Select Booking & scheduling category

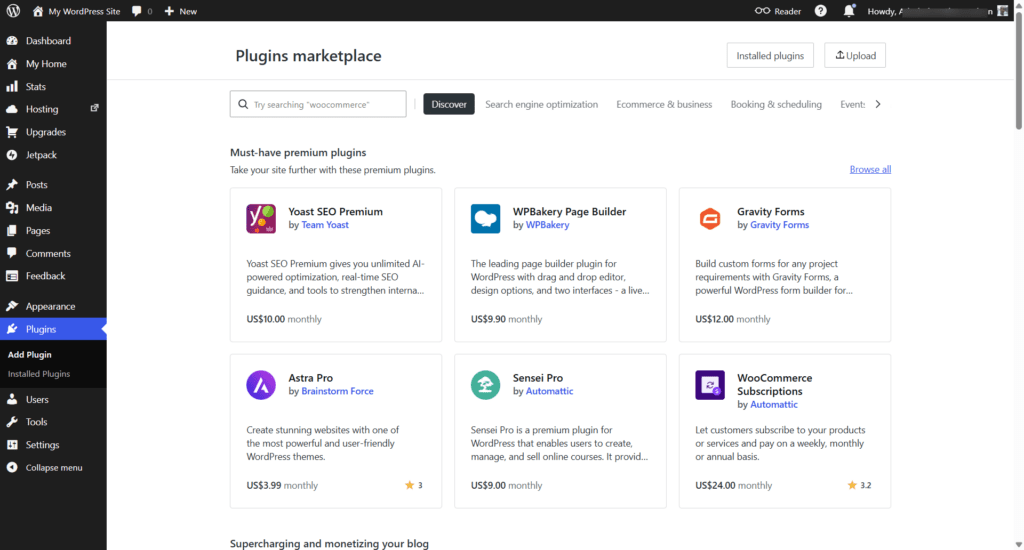[x=776, y=104]
